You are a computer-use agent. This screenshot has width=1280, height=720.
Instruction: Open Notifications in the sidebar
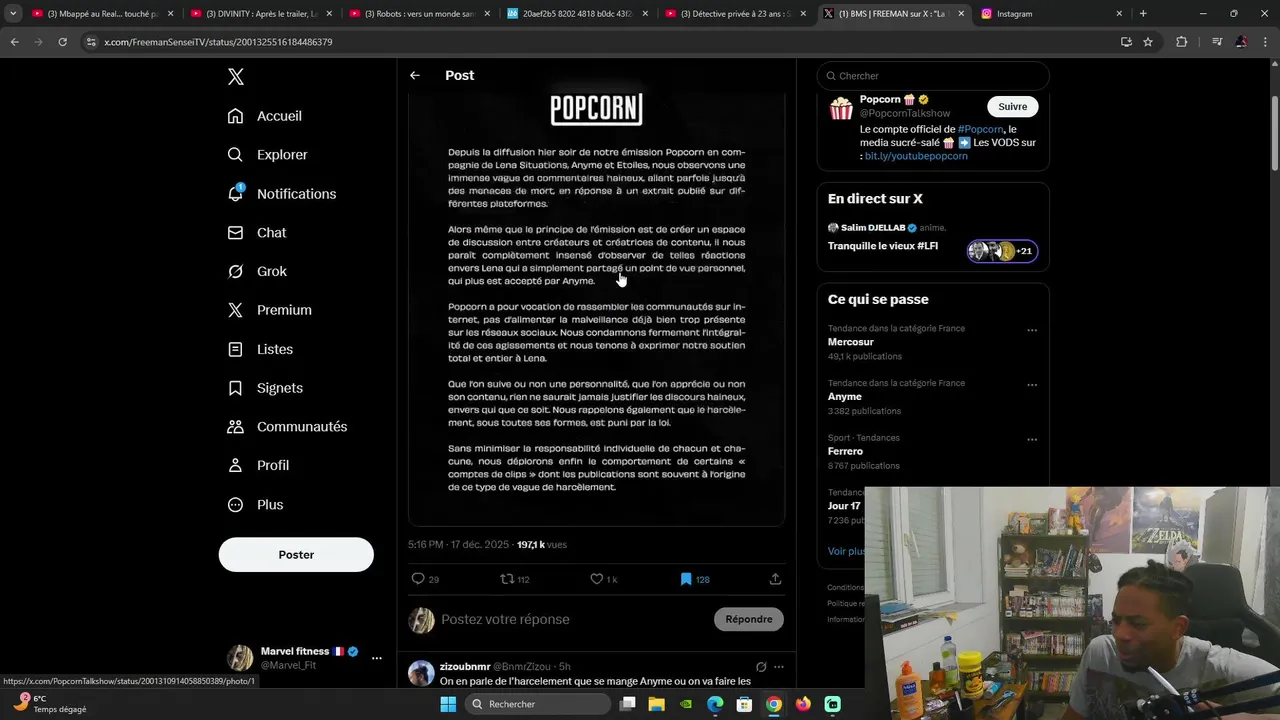[x=282, y=194]
